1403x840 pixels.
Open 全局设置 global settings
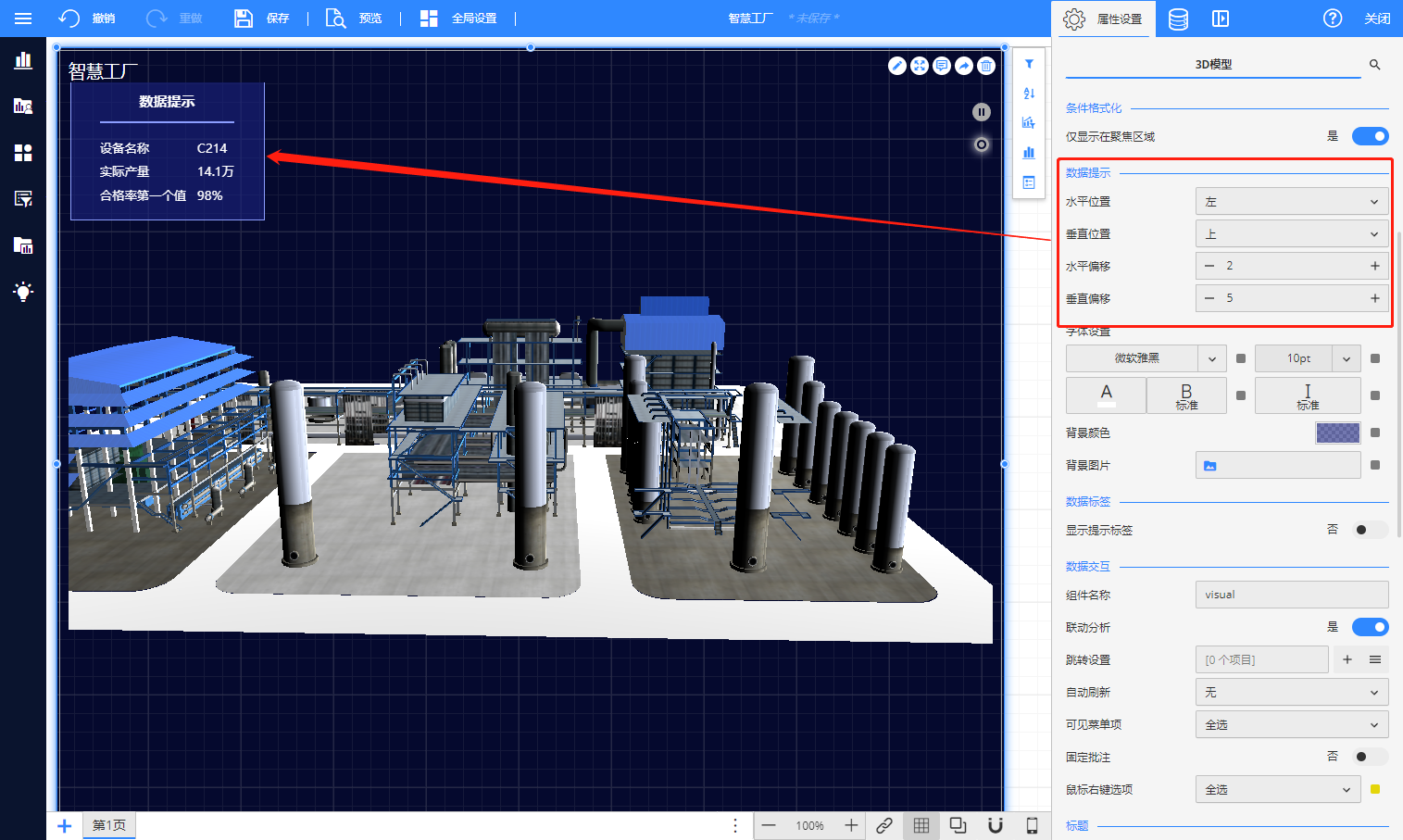click(458, 19)
